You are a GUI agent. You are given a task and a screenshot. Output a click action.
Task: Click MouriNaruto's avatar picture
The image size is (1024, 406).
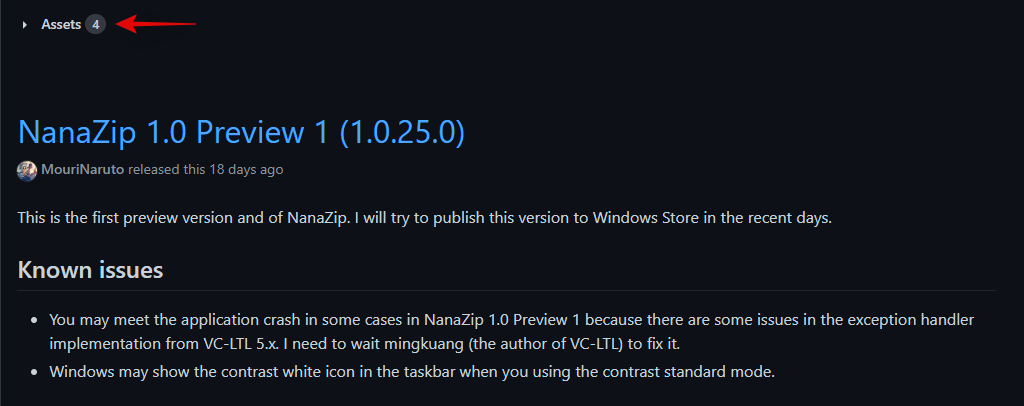(x=27, y=170)
